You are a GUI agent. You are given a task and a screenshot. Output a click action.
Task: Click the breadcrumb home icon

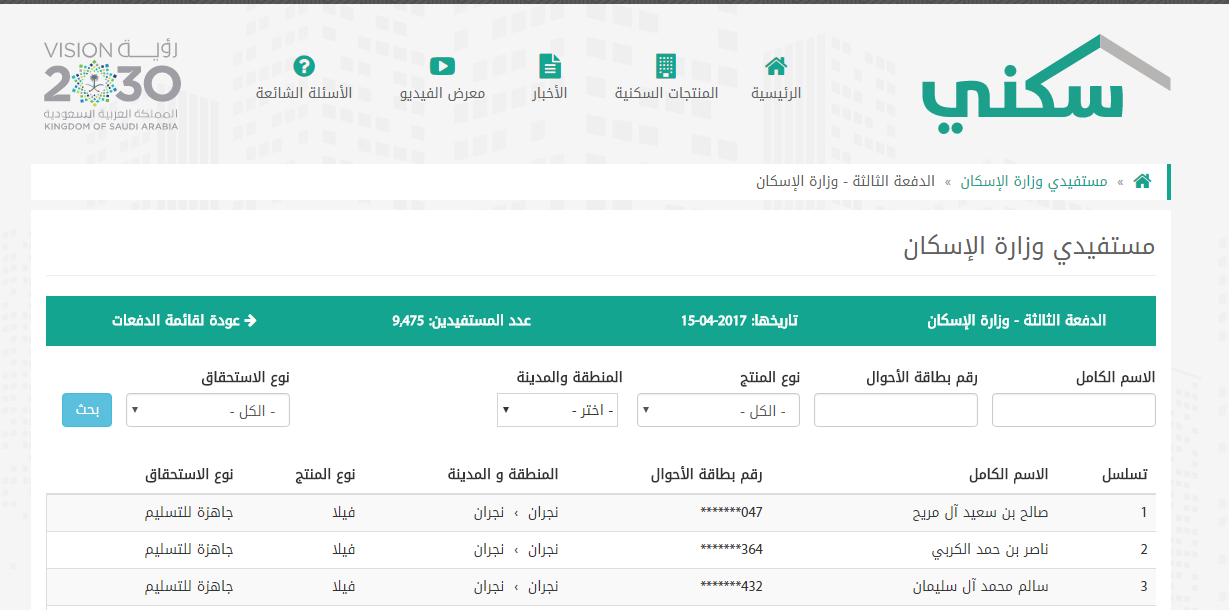[x=1142, y=181]
